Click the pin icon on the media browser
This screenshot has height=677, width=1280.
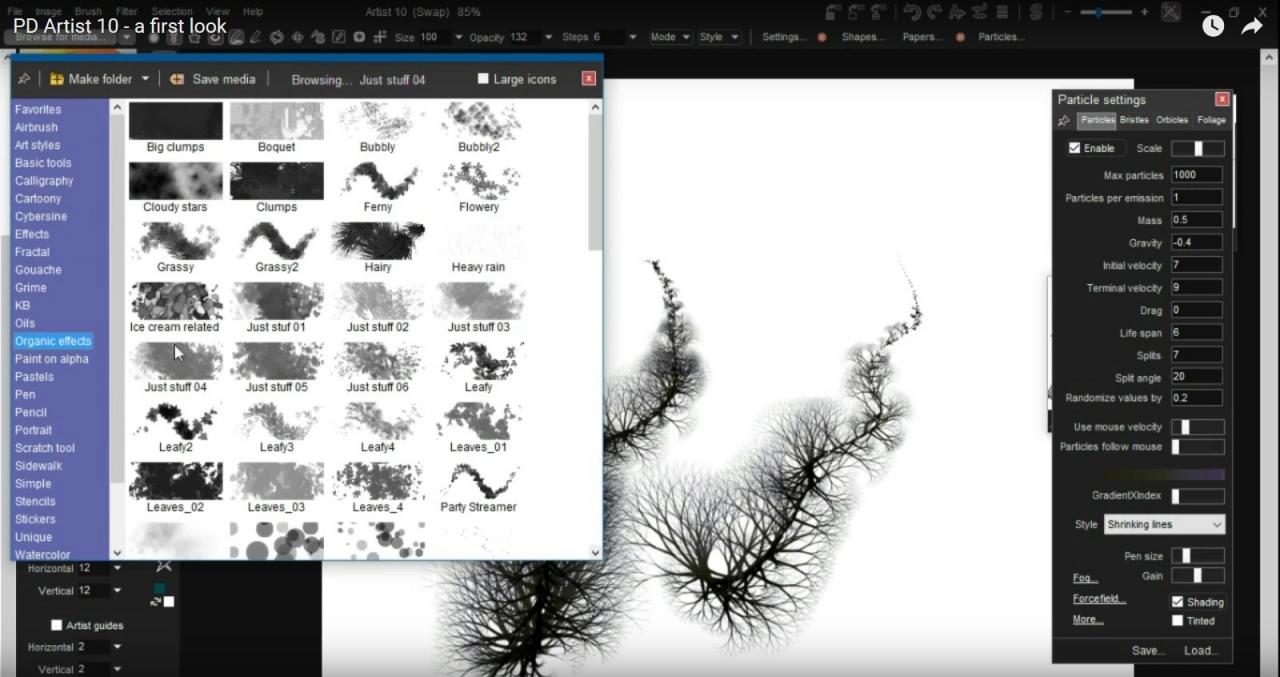click(24, 78)
